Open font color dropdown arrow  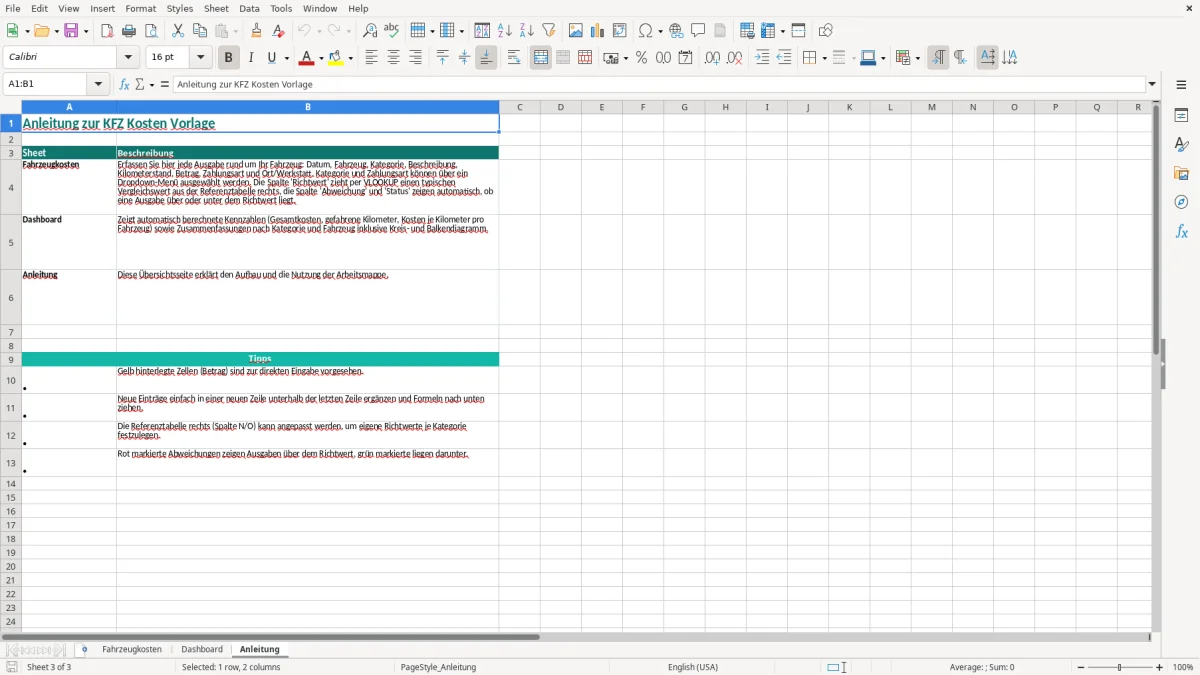[x=322, y=58]
